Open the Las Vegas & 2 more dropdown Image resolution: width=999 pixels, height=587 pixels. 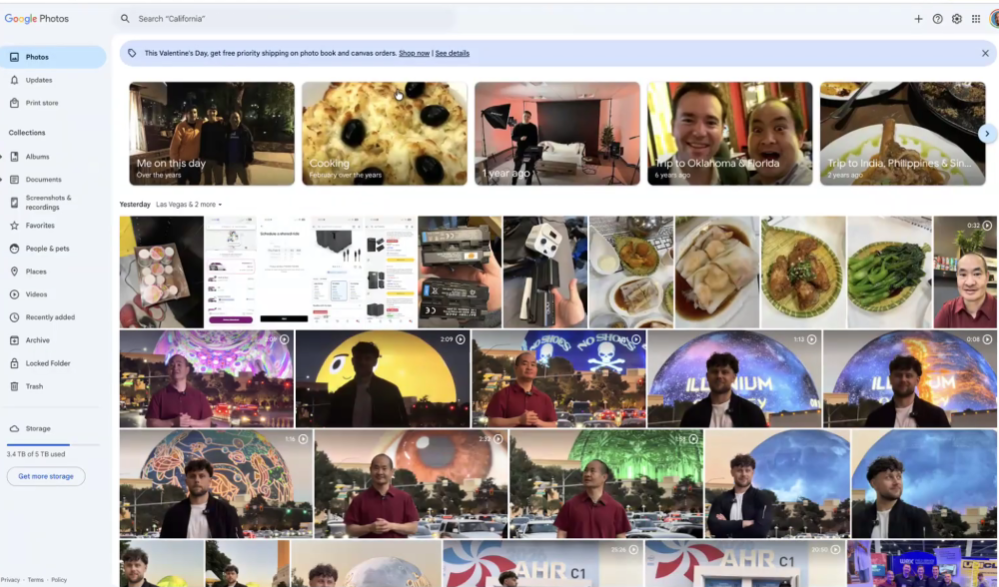click(189, 204)
